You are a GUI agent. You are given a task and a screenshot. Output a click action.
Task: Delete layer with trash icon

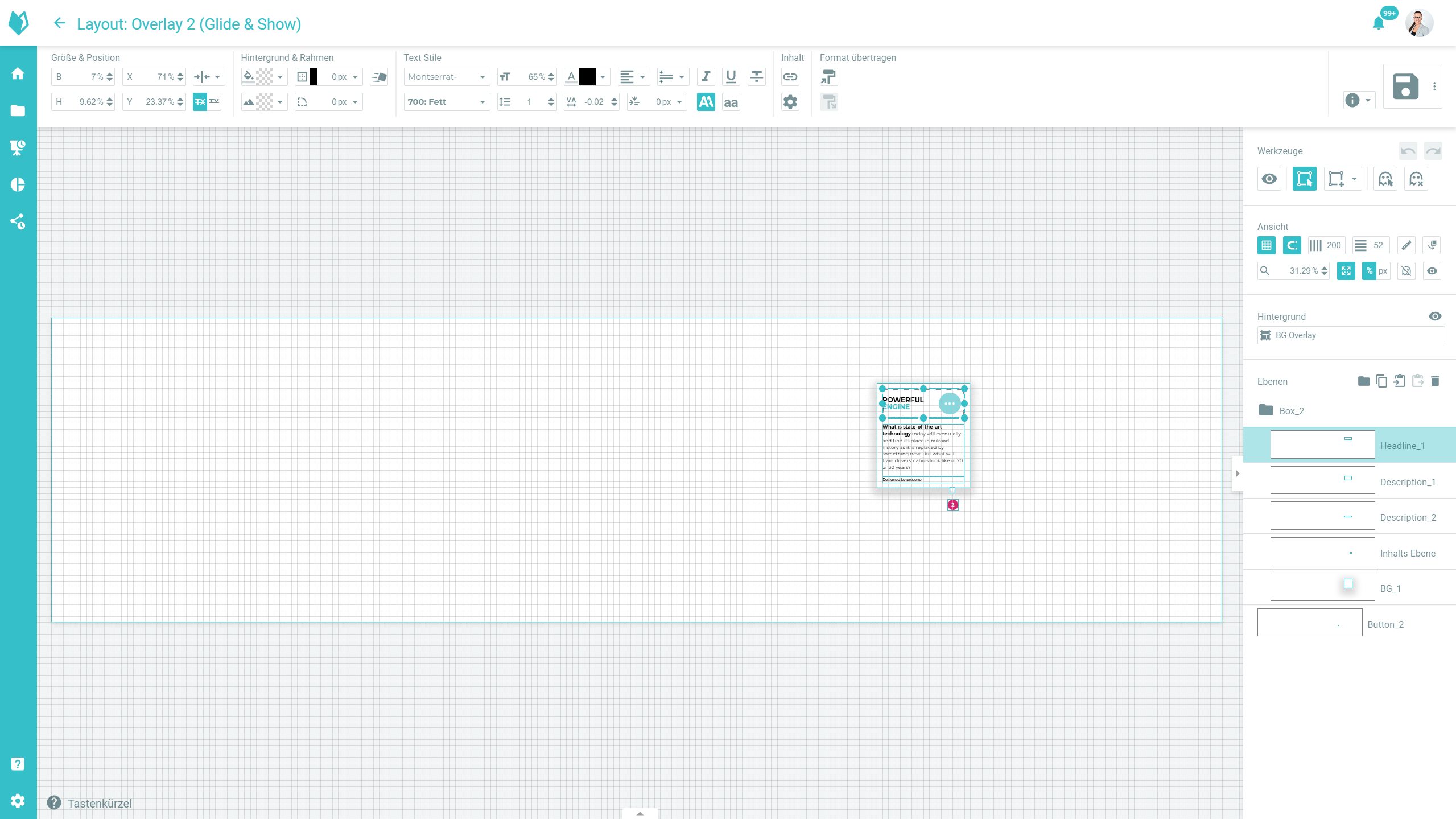1435,381
